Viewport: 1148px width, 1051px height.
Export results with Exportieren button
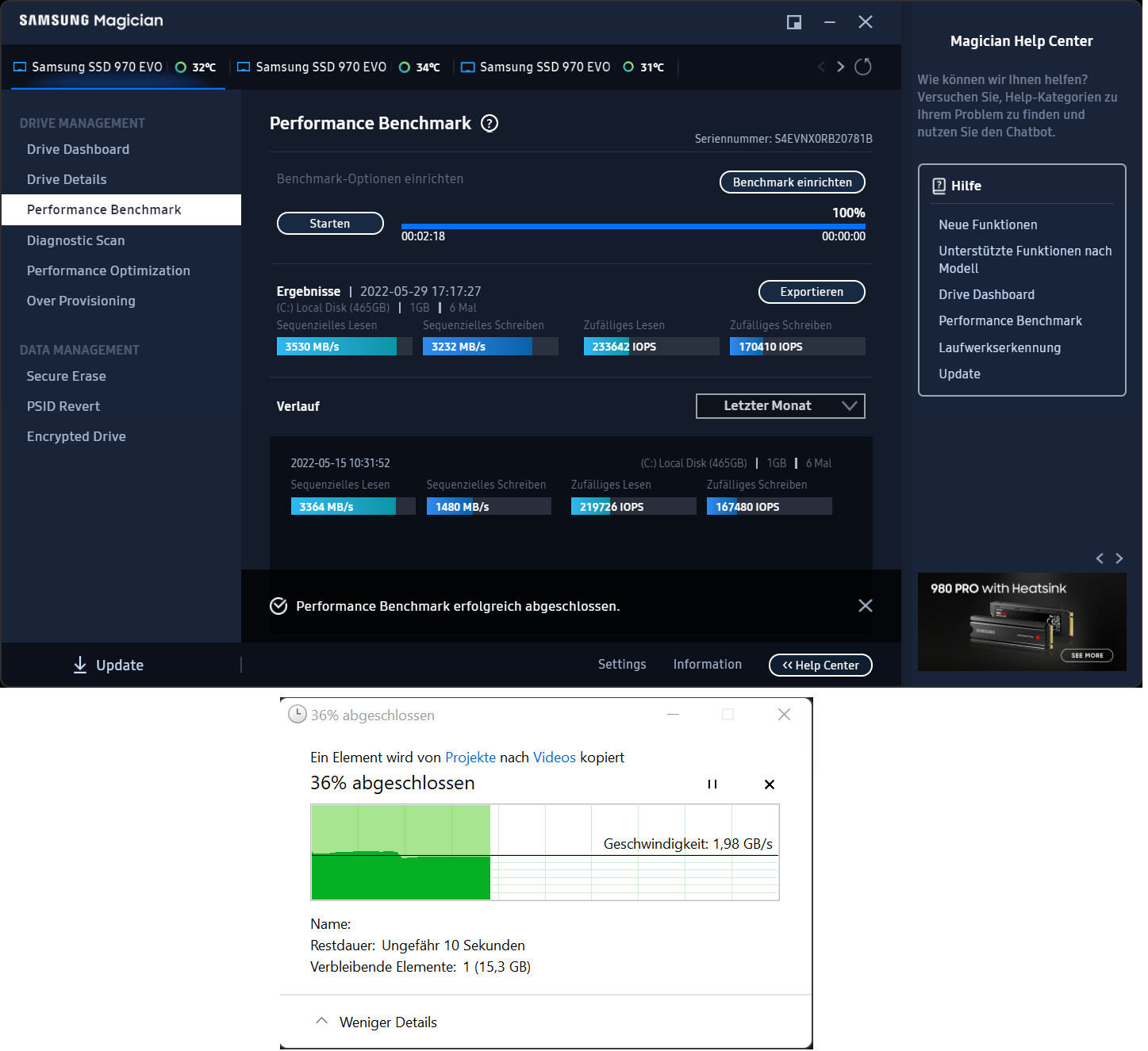pyautogui.click(x=812, y=292)
